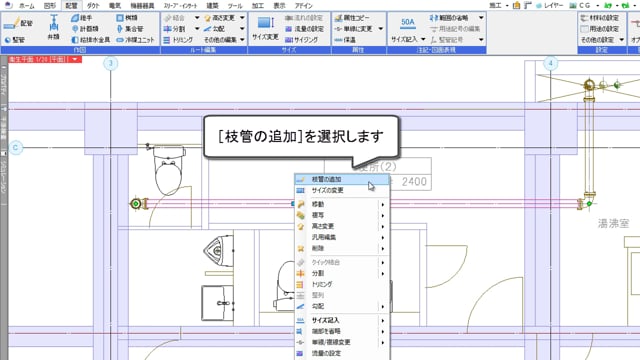Click the 材料の設定 settings button

point(602,18)
